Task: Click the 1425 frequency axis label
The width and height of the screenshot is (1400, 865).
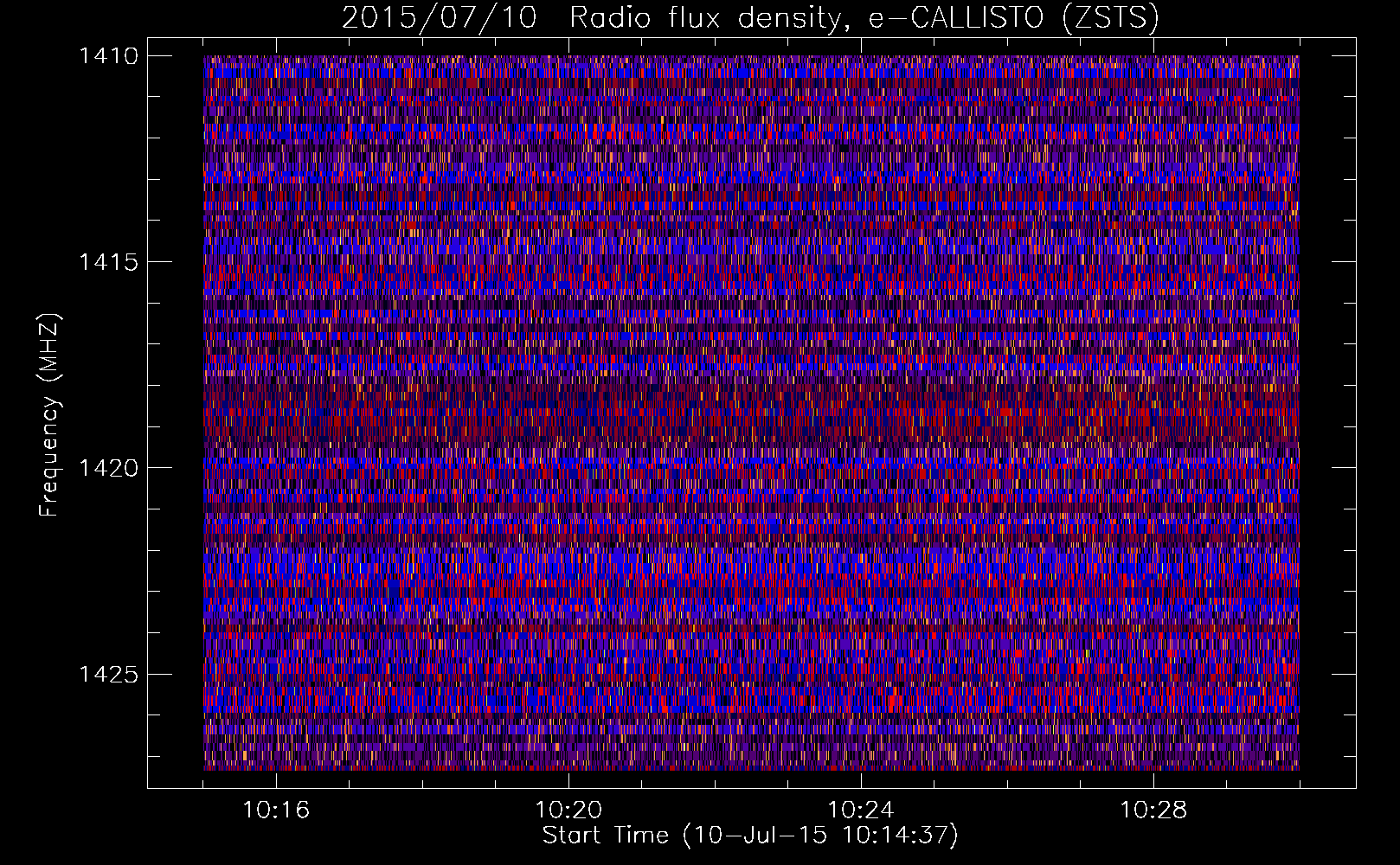Action: [x=108, y=674]
